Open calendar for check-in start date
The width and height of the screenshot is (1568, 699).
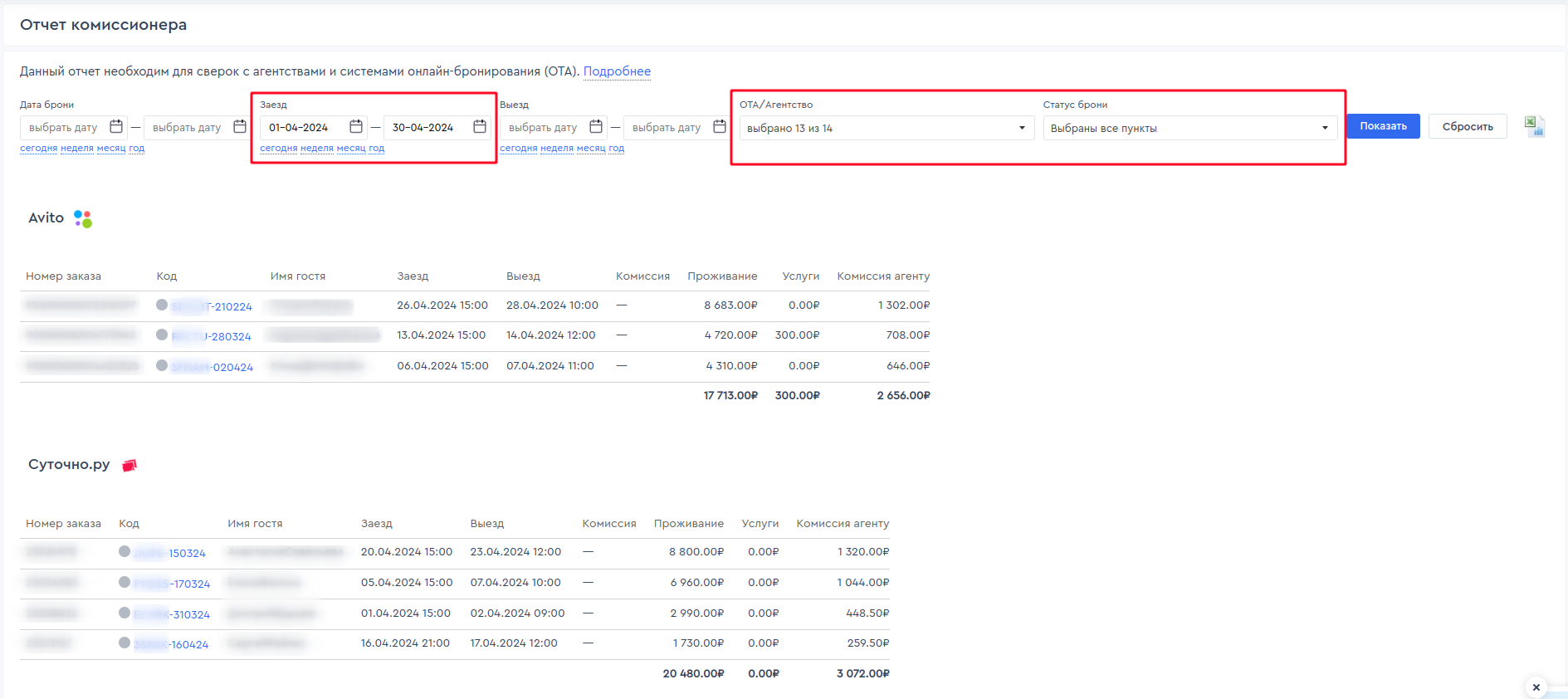click(356, 127)
